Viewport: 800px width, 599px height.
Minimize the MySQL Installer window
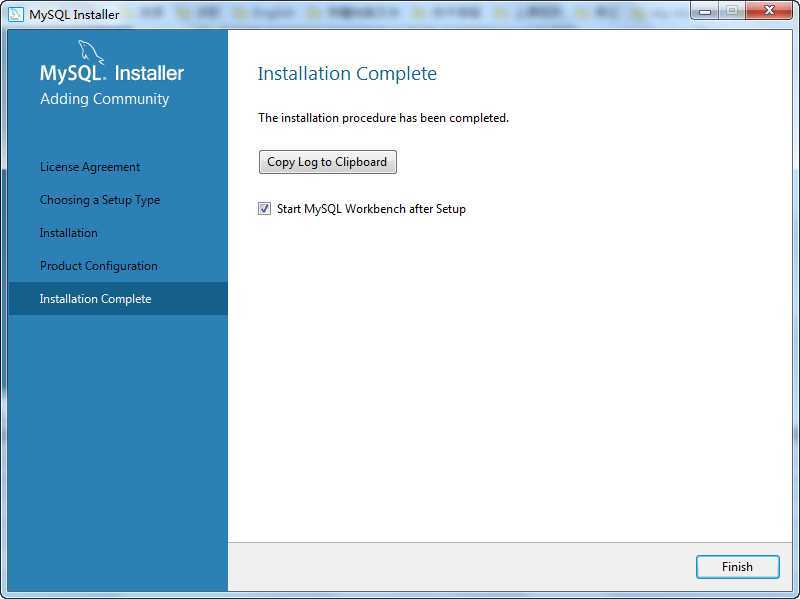point(705,11)
